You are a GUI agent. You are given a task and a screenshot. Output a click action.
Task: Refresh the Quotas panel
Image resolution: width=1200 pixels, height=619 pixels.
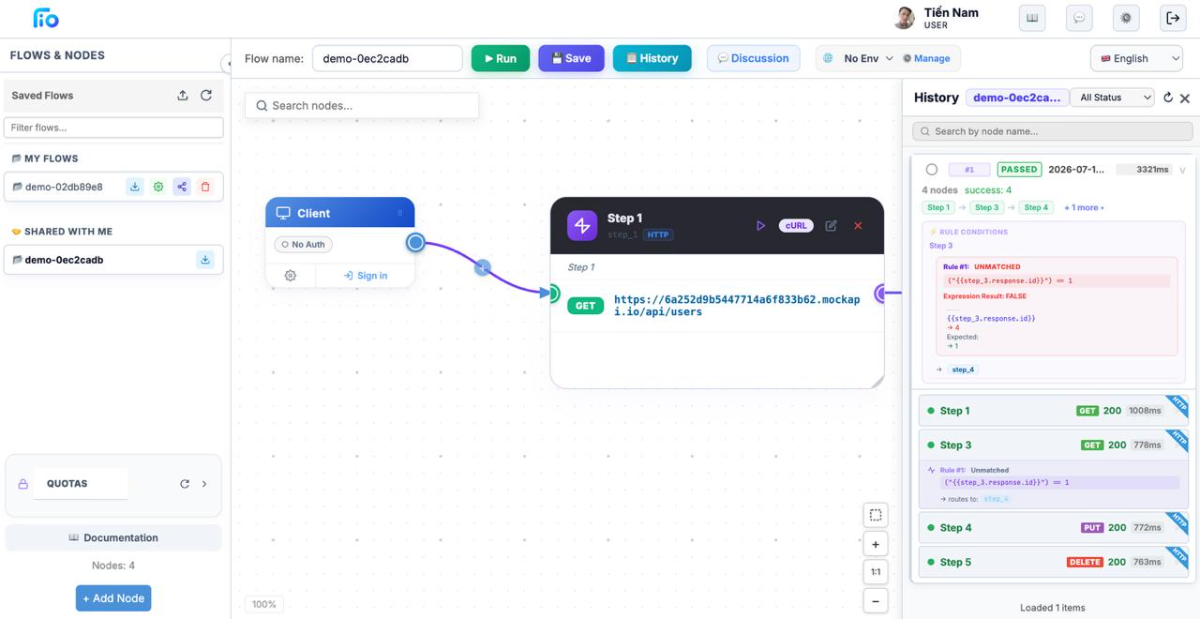184,484
